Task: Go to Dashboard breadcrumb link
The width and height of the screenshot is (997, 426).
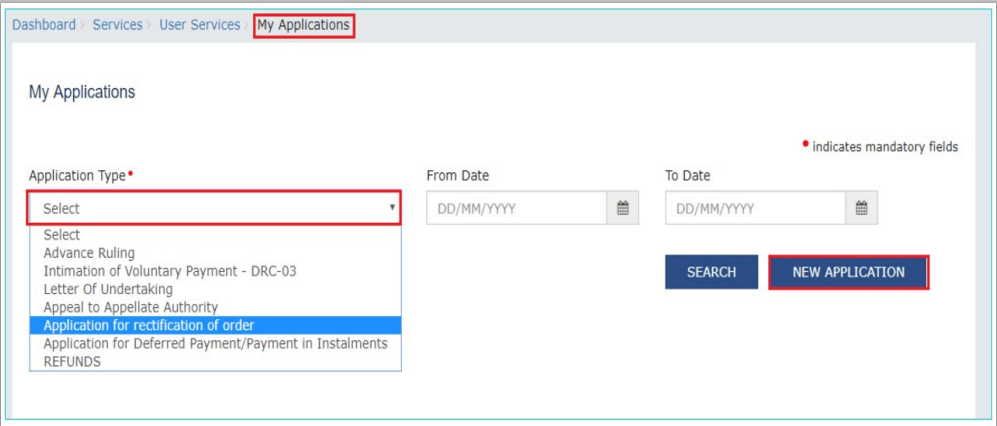Action: point(44,25)
